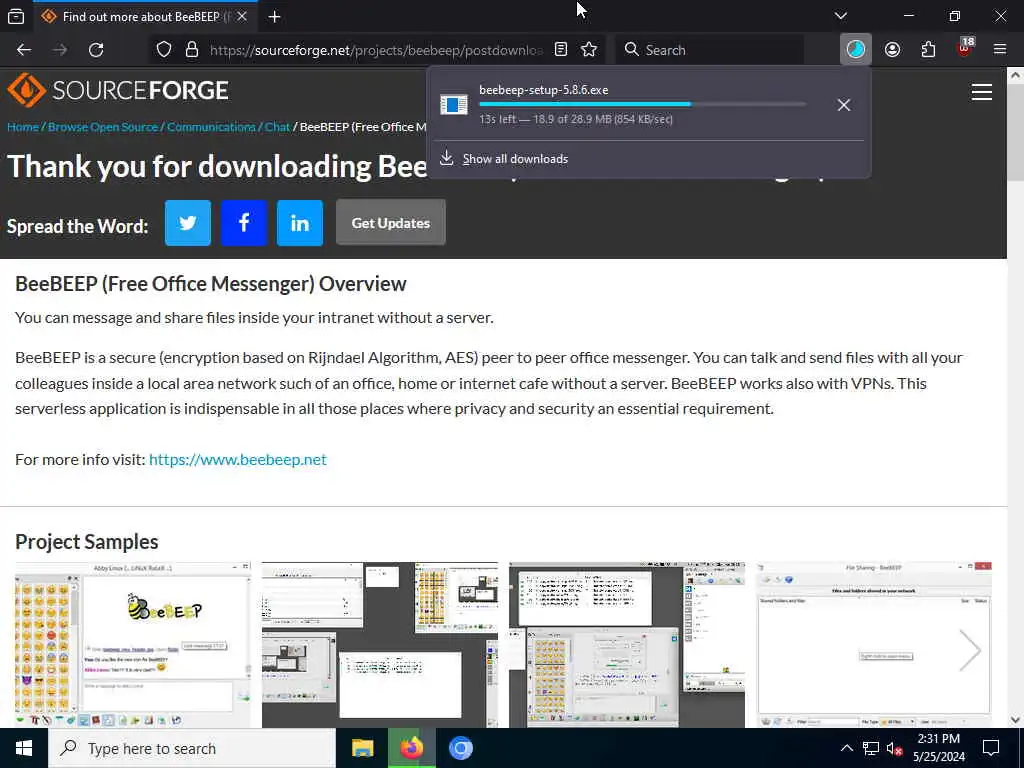Click scrollbar down arrow
1024x768 pixels.
click(1016, 720)
